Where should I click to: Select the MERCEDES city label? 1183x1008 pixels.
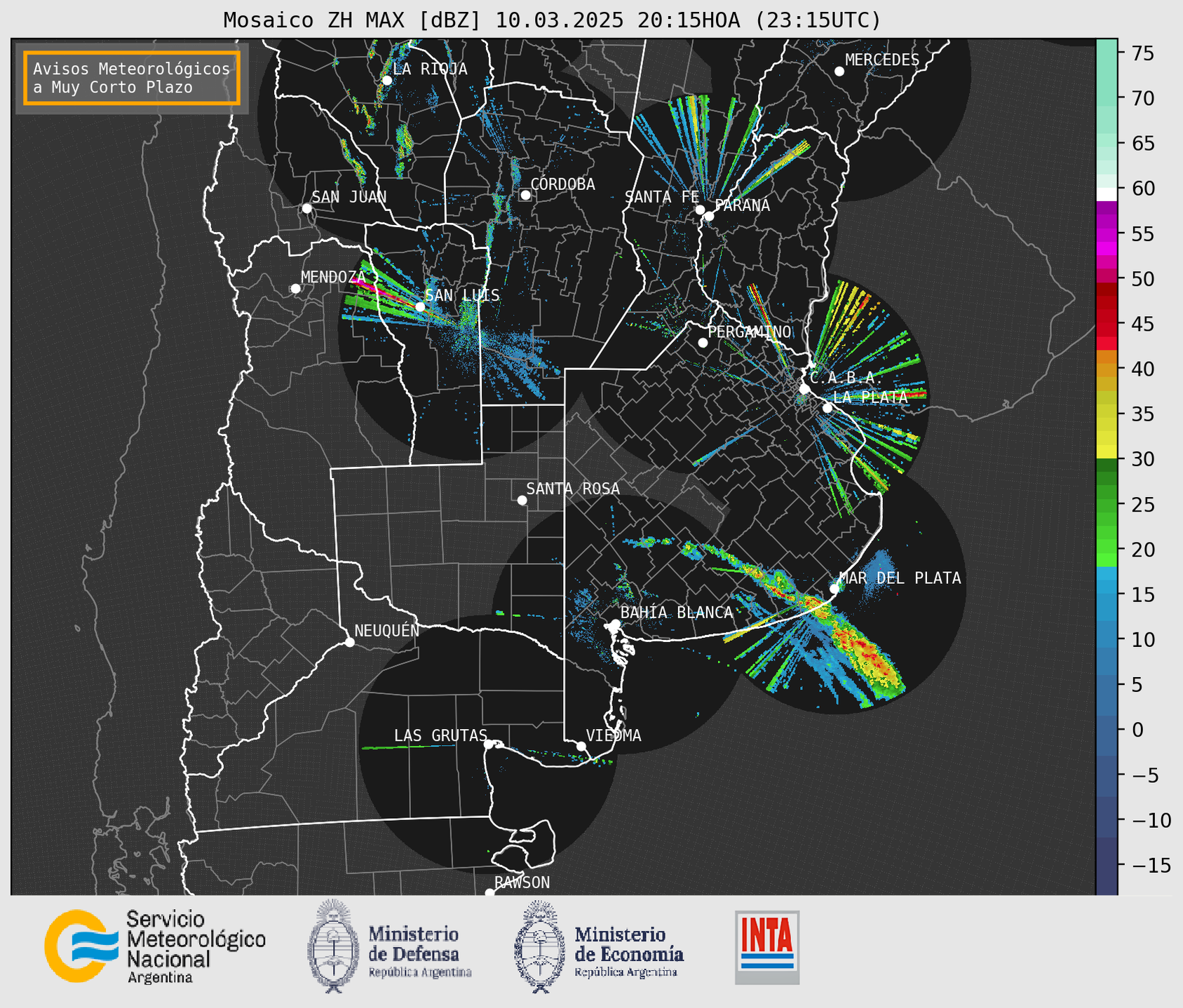click(x=882, y=60)
